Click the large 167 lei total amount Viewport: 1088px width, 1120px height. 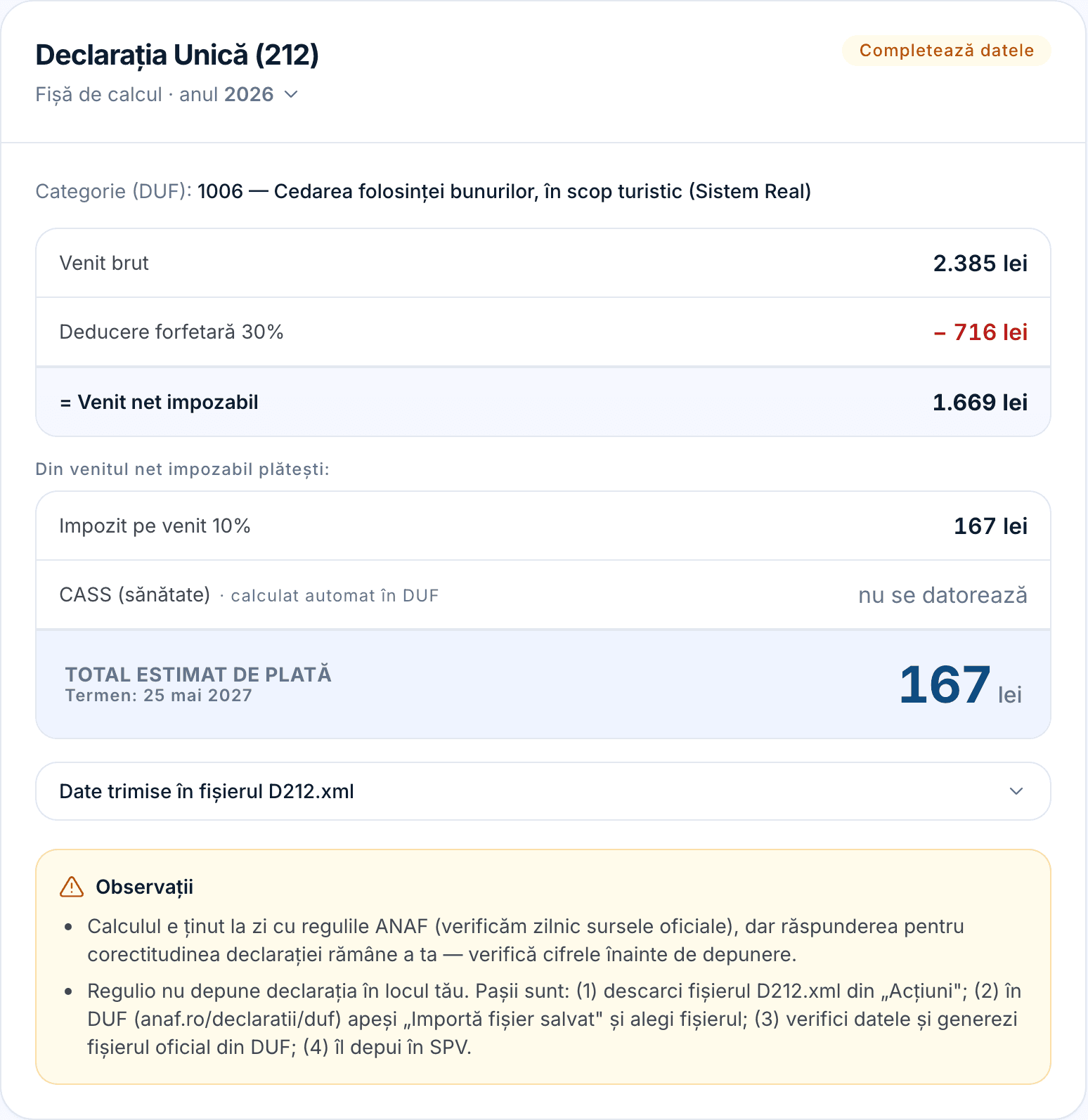(x=960, y=685)
